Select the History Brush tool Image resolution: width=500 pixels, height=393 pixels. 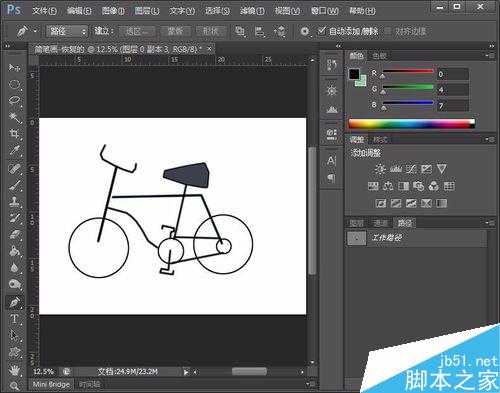click(x=14, y=218)
